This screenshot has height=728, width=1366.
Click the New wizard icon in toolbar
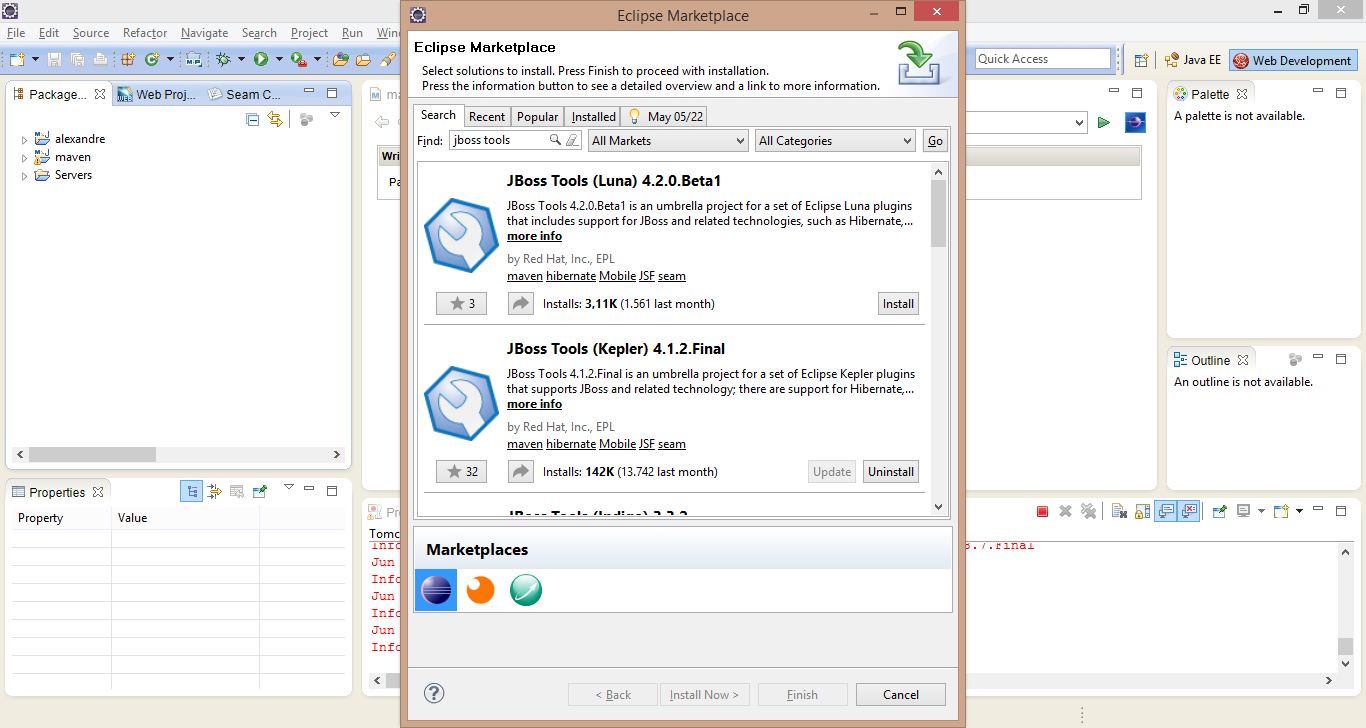coord(17,60)
